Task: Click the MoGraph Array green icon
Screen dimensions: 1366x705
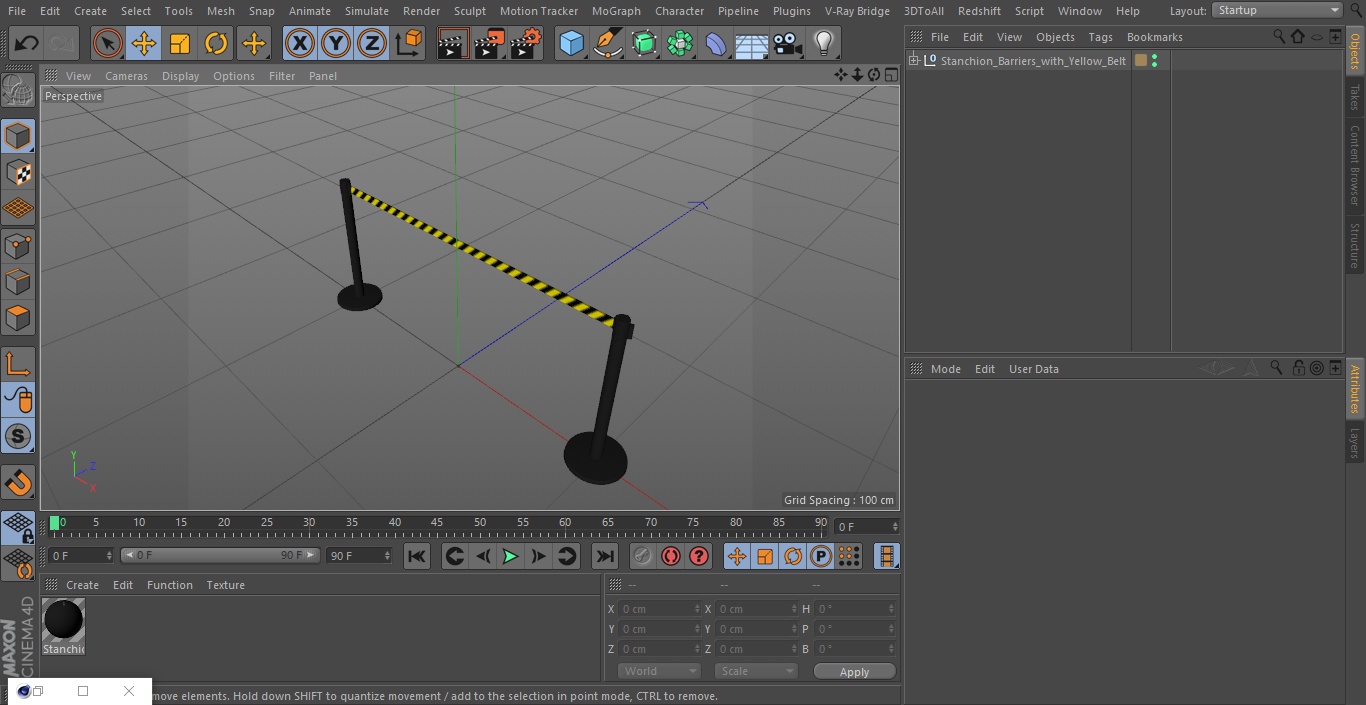Action: coord(680,44)
